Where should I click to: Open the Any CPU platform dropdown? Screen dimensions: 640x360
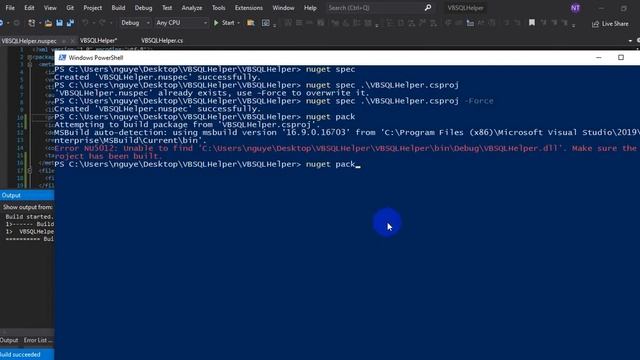pos(182,23)
